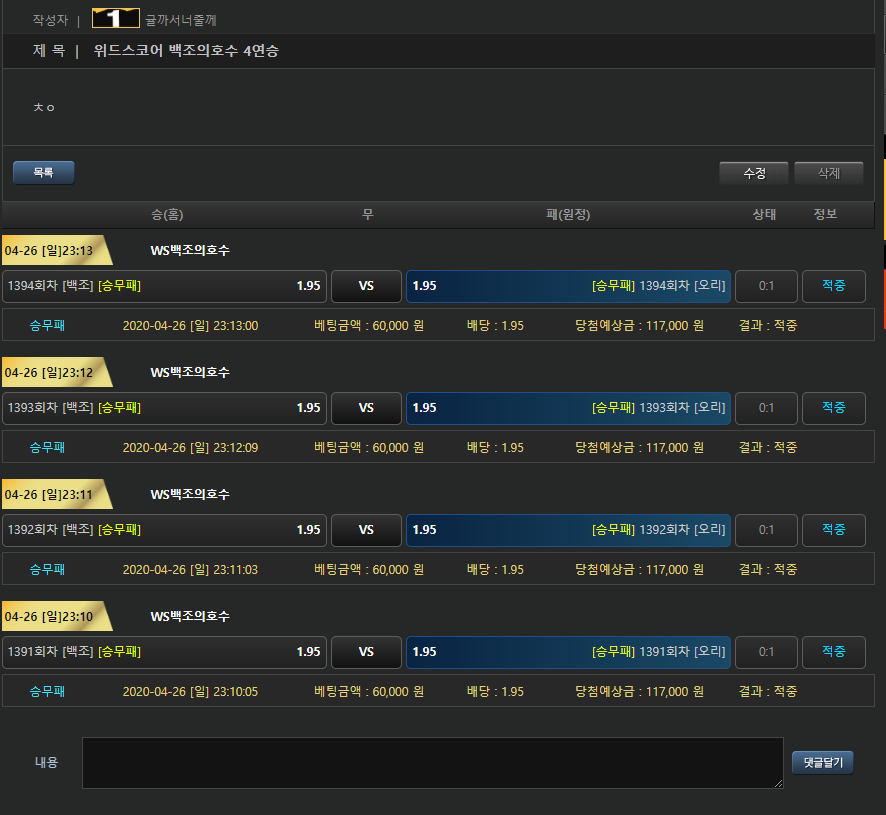The height and width of the screenshot is (815, 886).
Task: Click the 적중 info button for round 1393
Action: pyautogui.click(x=833, y=408)
